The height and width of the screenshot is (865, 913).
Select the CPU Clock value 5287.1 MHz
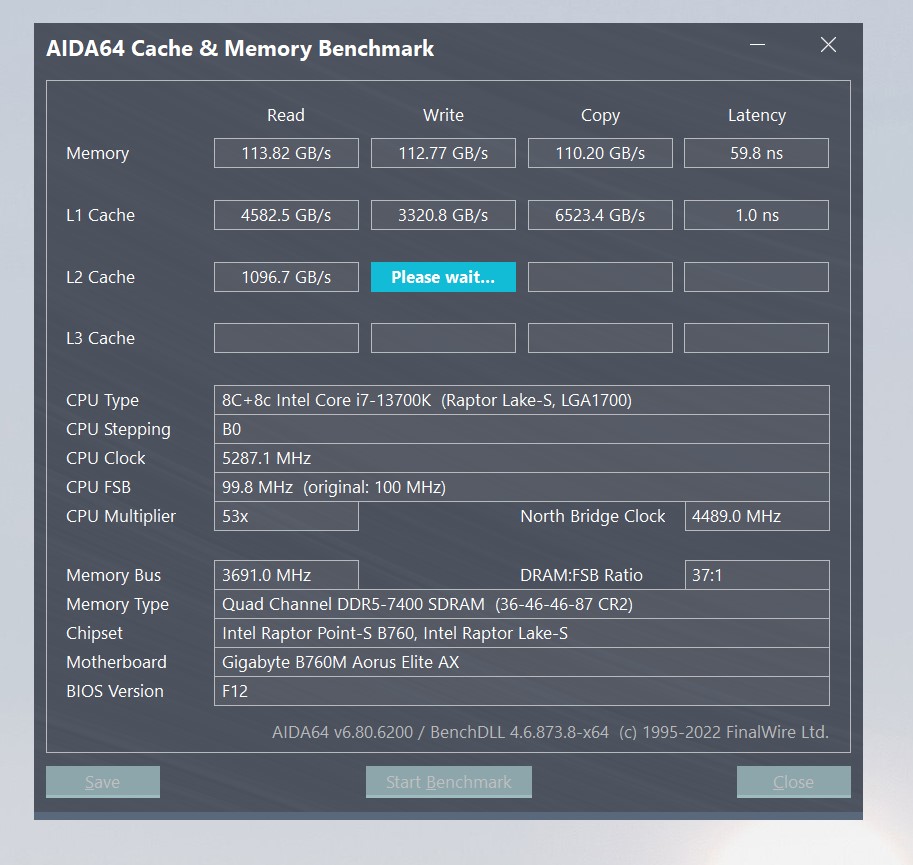coord(521,458)
